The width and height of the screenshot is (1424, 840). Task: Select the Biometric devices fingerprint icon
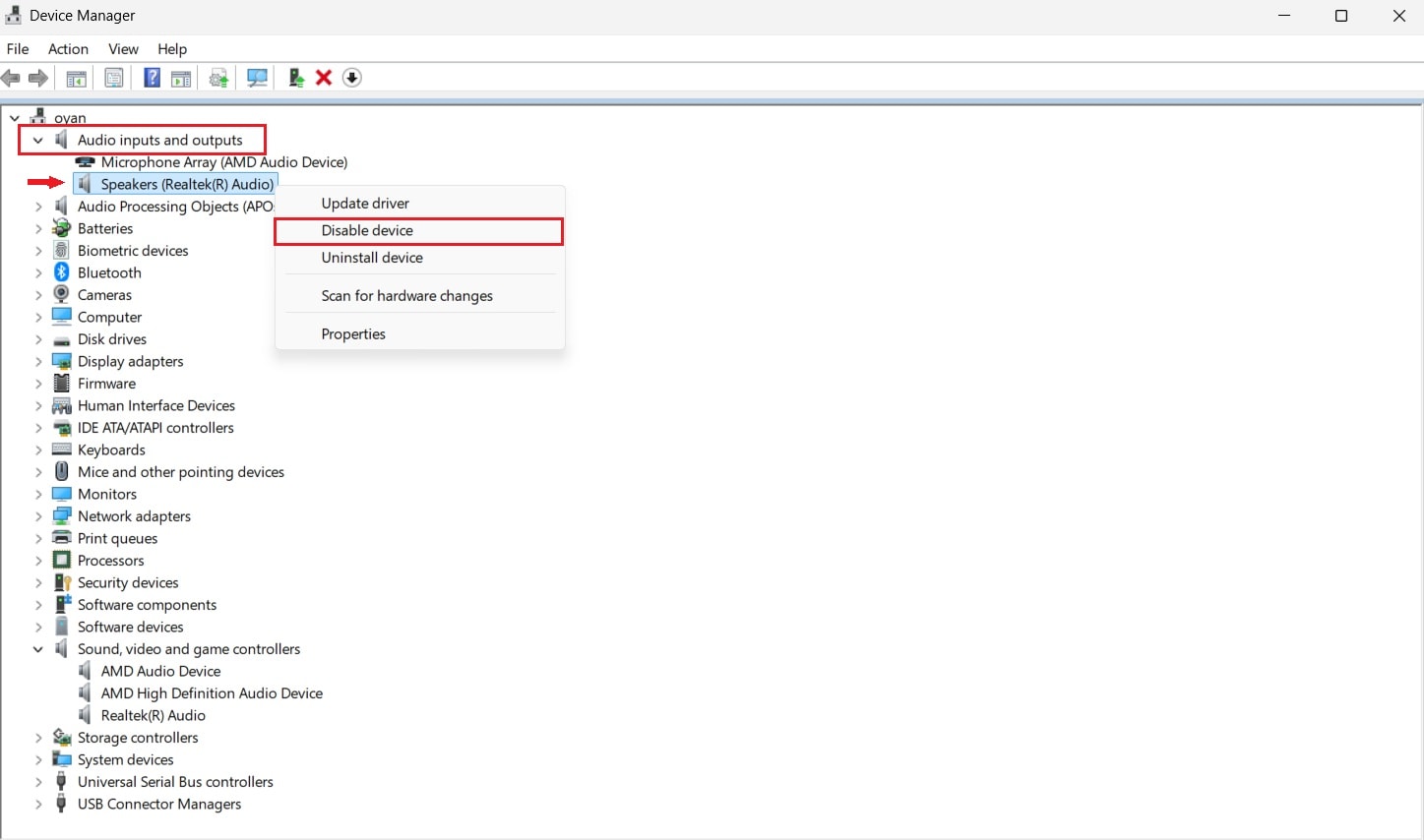point(61,250)
